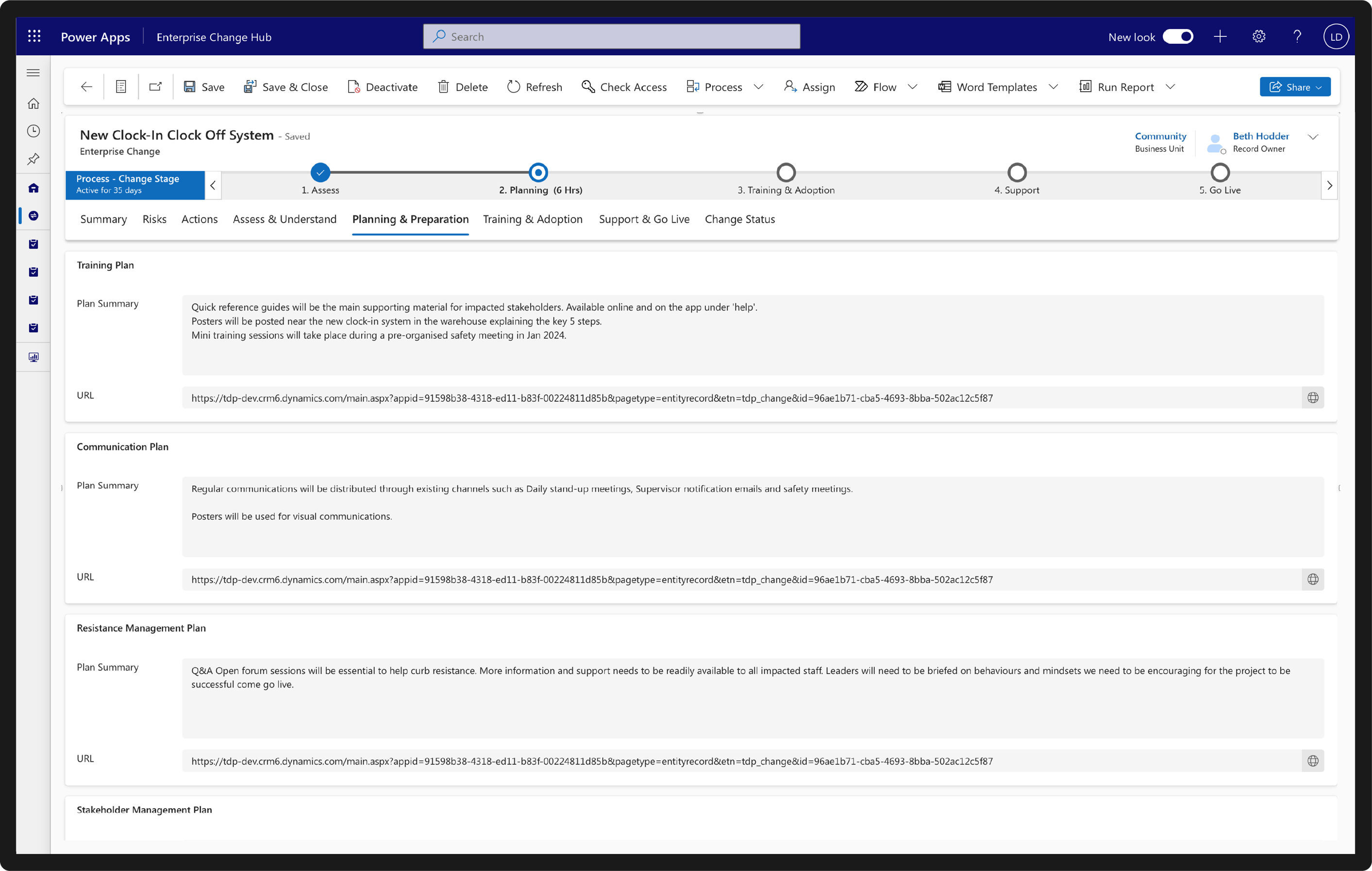Switch to the Risks tab
This screenshot has height=871, width=1372.
pos(154,219)
